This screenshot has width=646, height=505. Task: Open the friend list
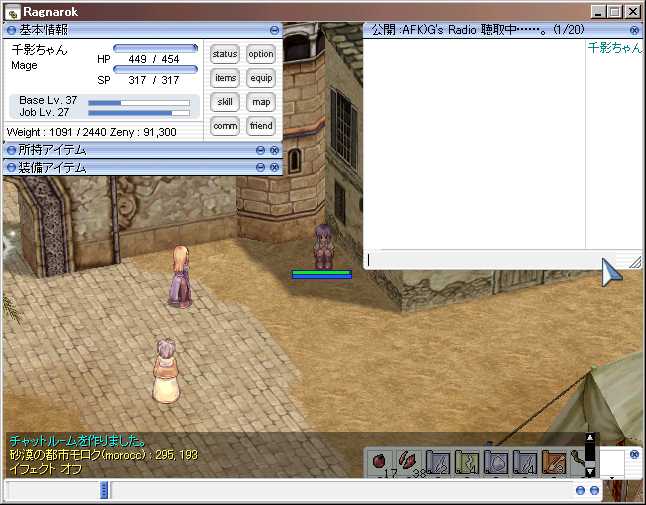click(x=261, y=126)
